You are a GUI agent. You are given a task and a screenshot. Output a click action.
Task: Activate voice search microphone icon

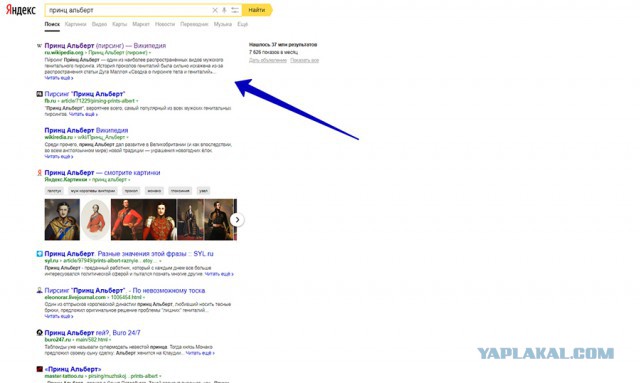point(224,10)
